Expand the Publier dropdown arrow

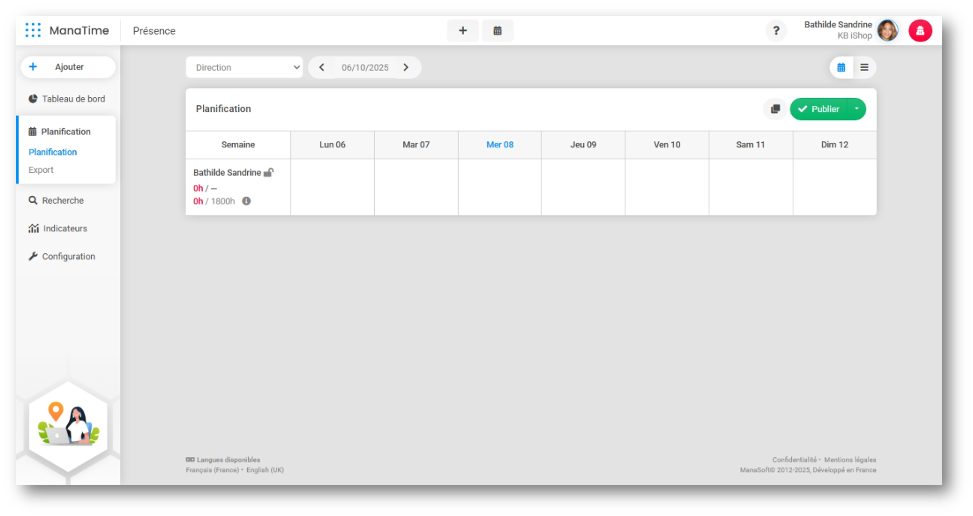856,109
